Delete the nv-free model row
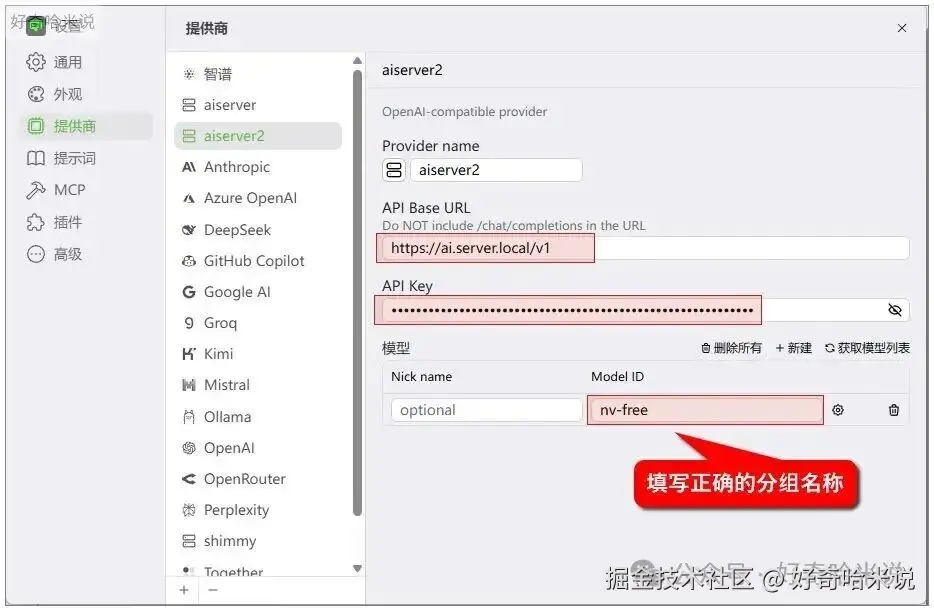Screen dimensions: 934x611 (893, 410)
